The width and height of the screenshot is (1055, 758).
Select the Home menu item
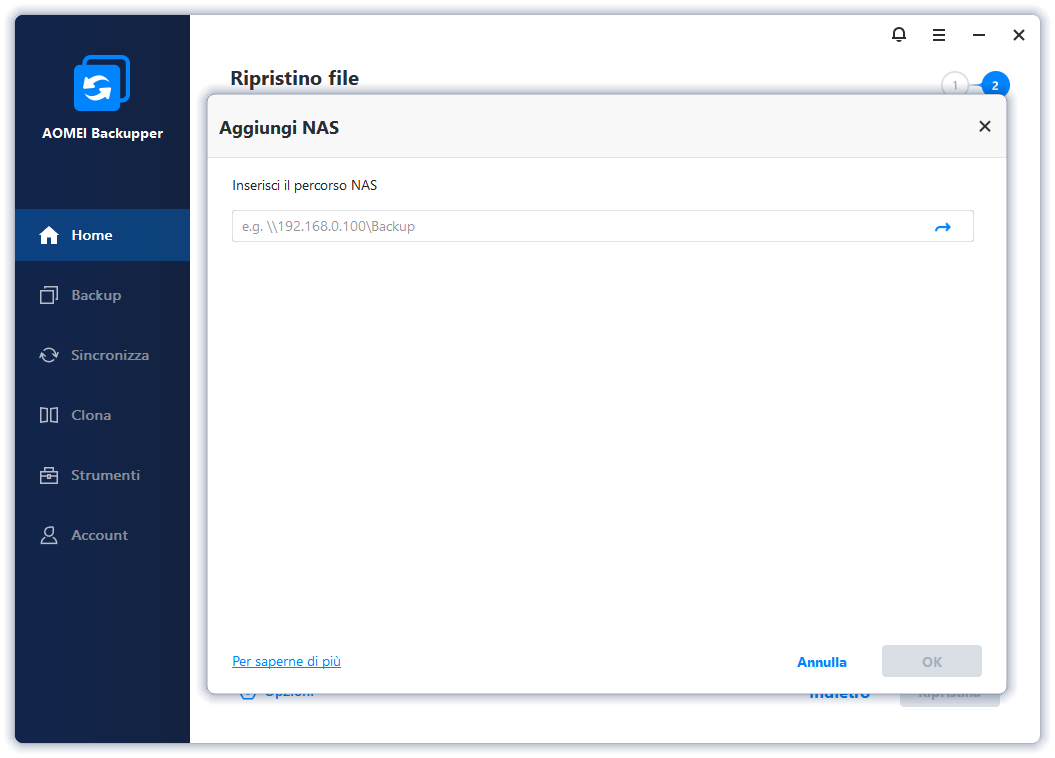point(102,235)
